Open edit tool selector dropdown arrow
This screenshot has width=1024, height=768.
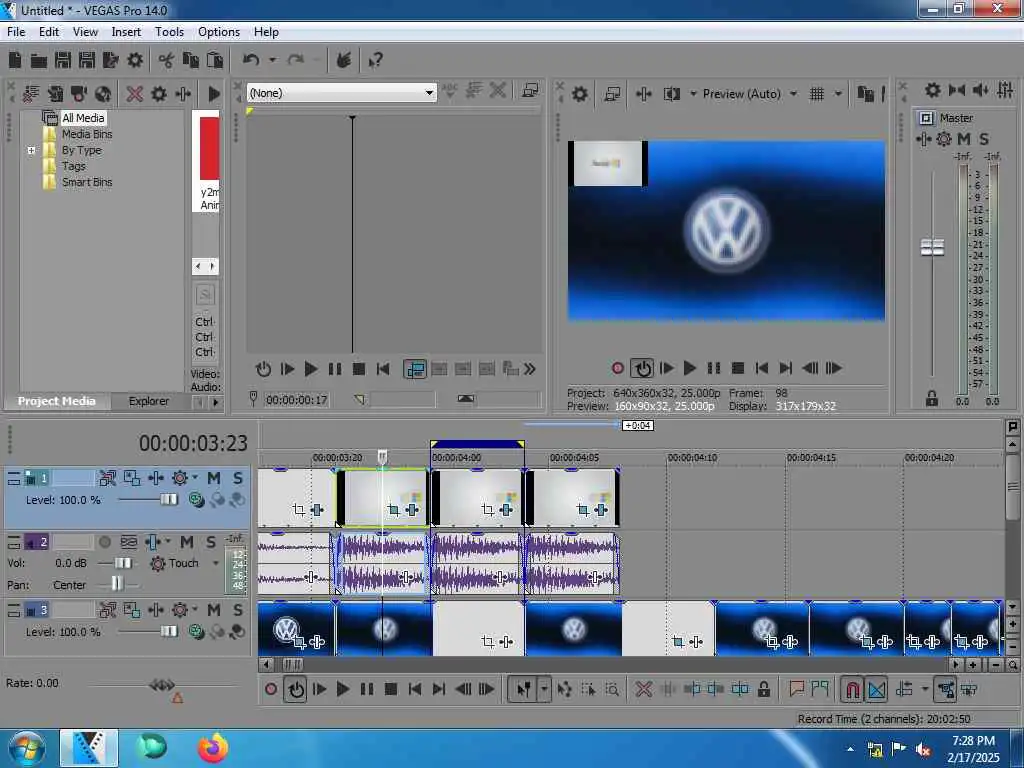coord(543,689)
